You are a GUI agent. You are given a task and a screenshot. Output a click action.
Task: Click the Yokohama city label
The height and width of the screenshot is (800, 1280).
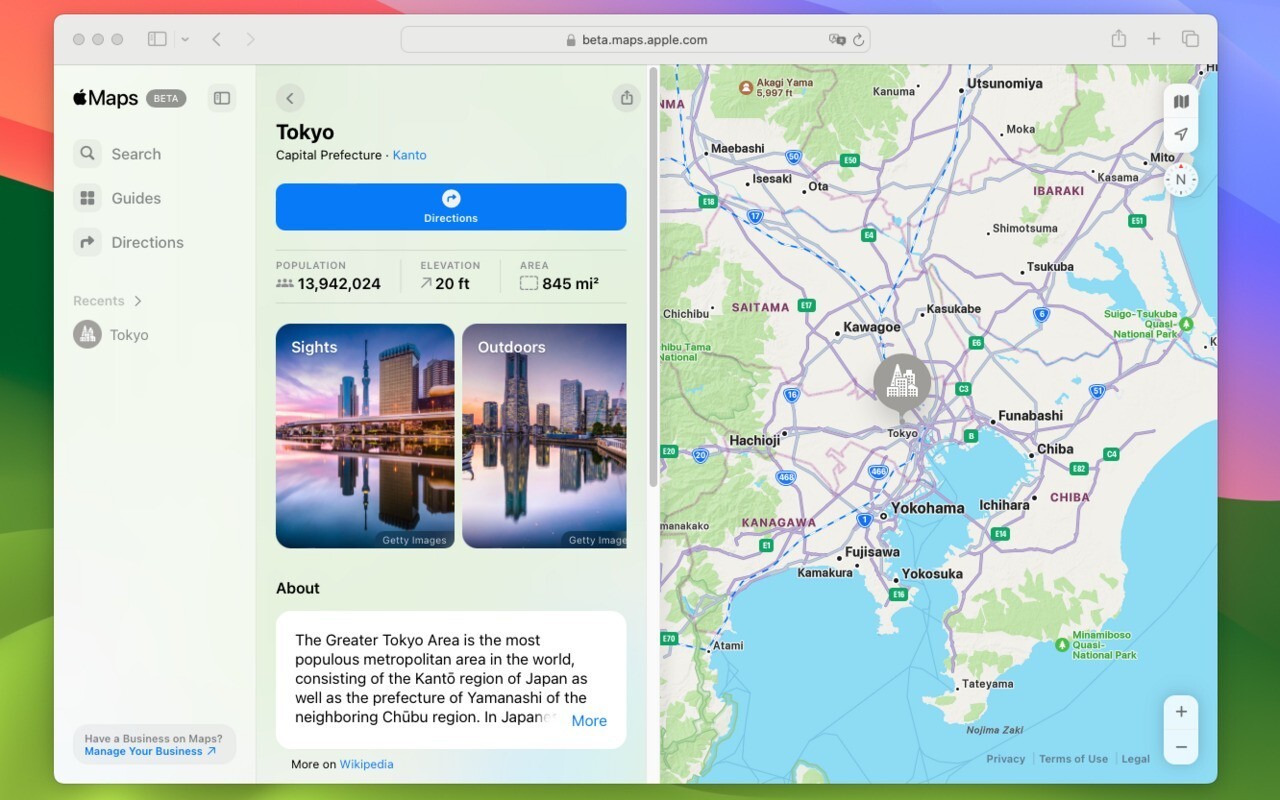[928, 508]
